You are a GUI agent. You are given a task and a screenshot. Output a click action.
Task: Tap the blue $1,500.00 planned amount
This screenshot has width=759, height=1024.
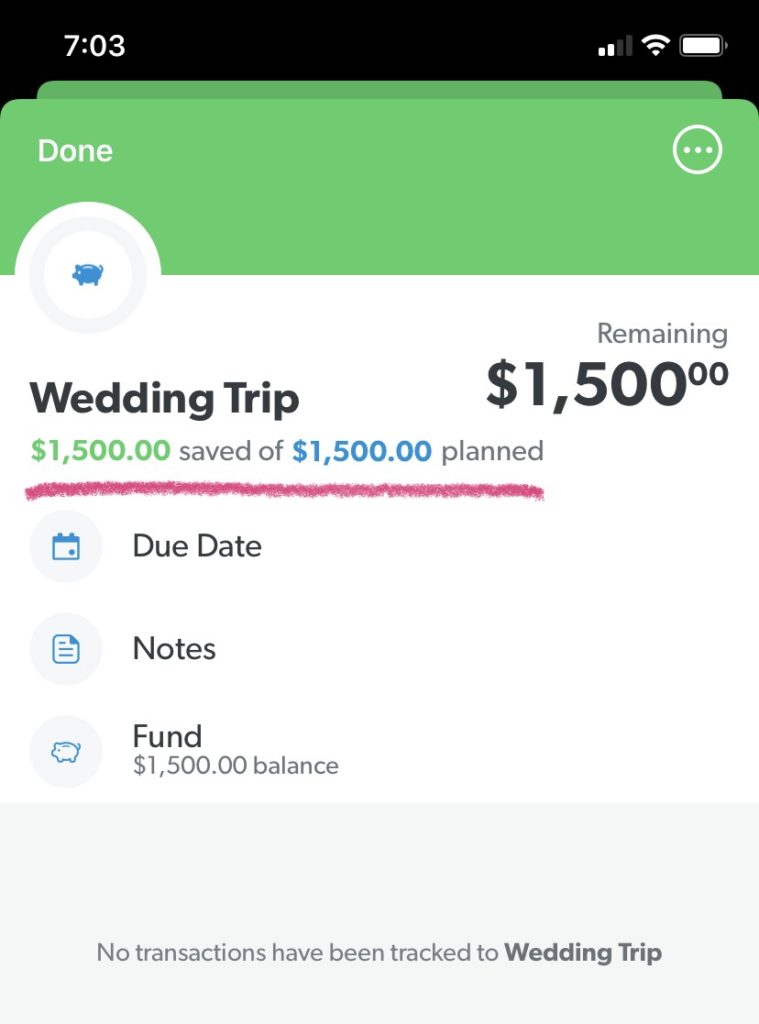(x=362, y=451)
